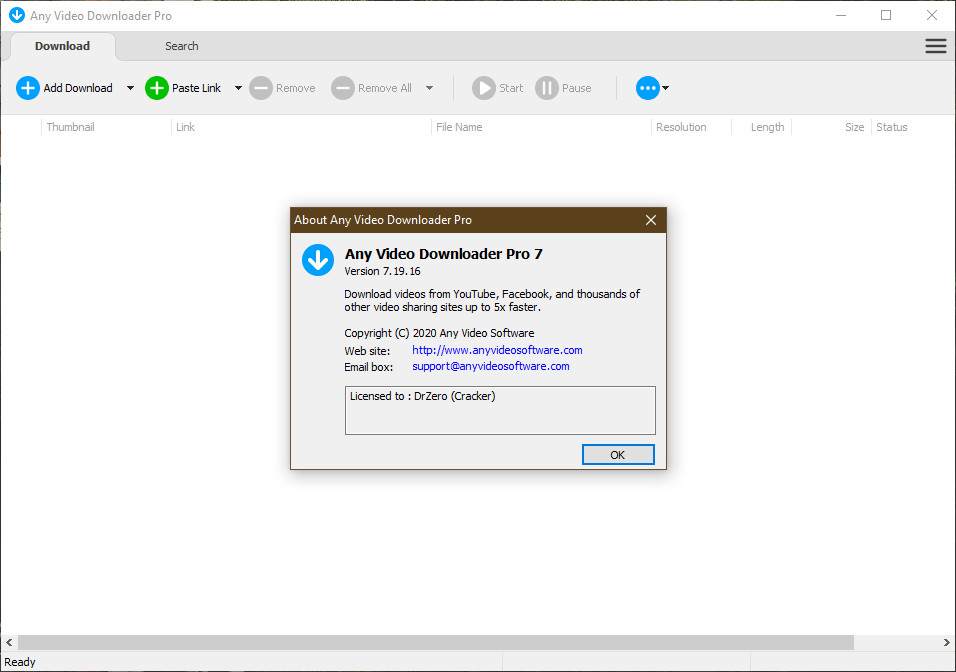The height and width of the screenshot is (672, 956).
Task: Click the support email address link
Action: point(491,366)
